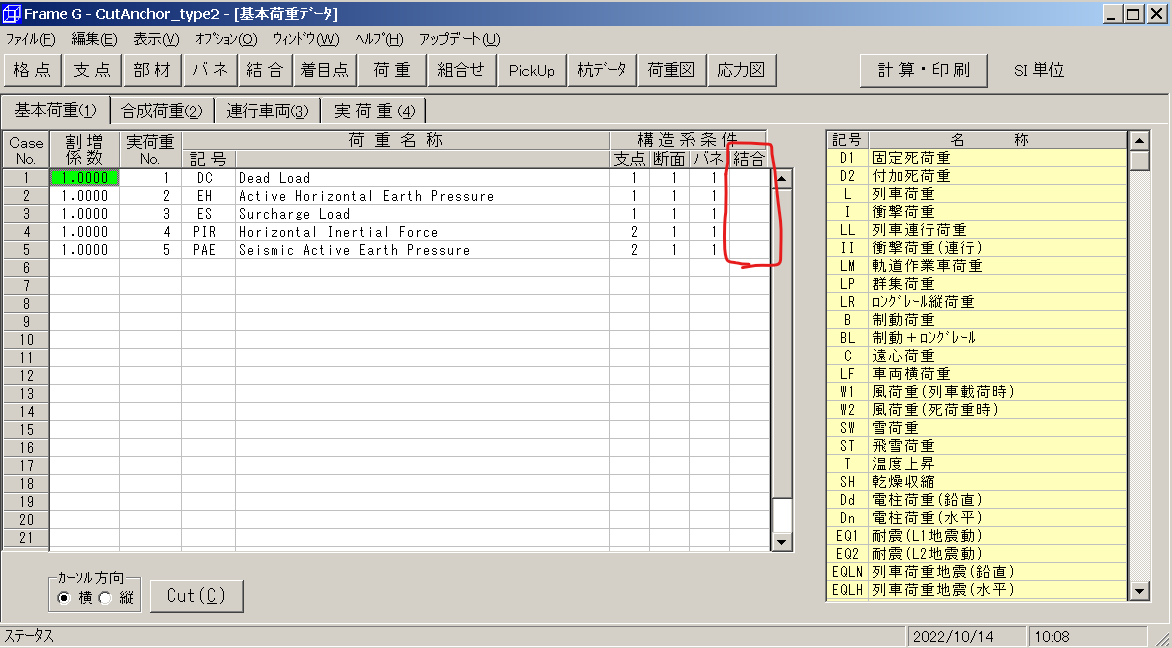This screenshot has width=1172, height=648.
Task: Click the load table scroll down arrow
Action: (781, 542)
